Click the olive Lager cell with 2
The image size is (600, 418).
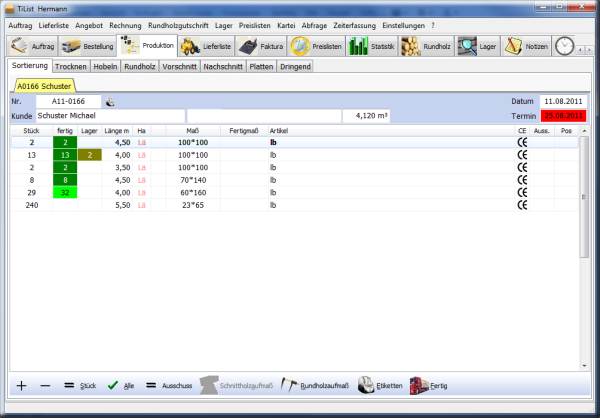pyautogui.click(x=90, y=155)
